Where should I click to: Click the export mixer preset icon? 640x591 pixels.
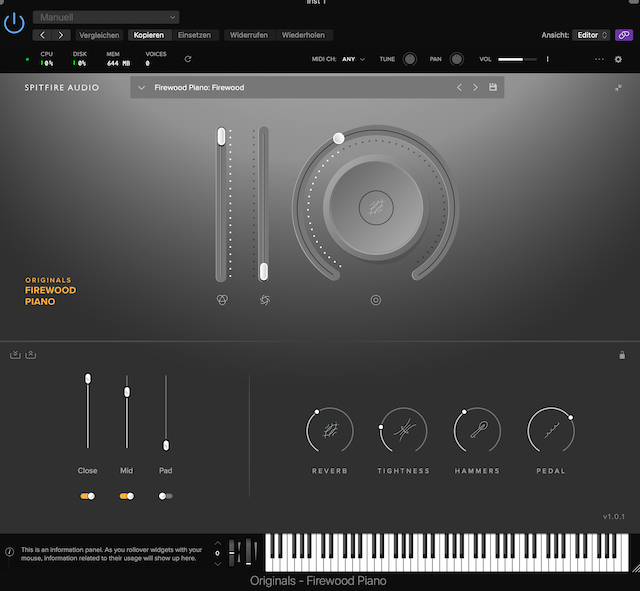tap(31, 355)
